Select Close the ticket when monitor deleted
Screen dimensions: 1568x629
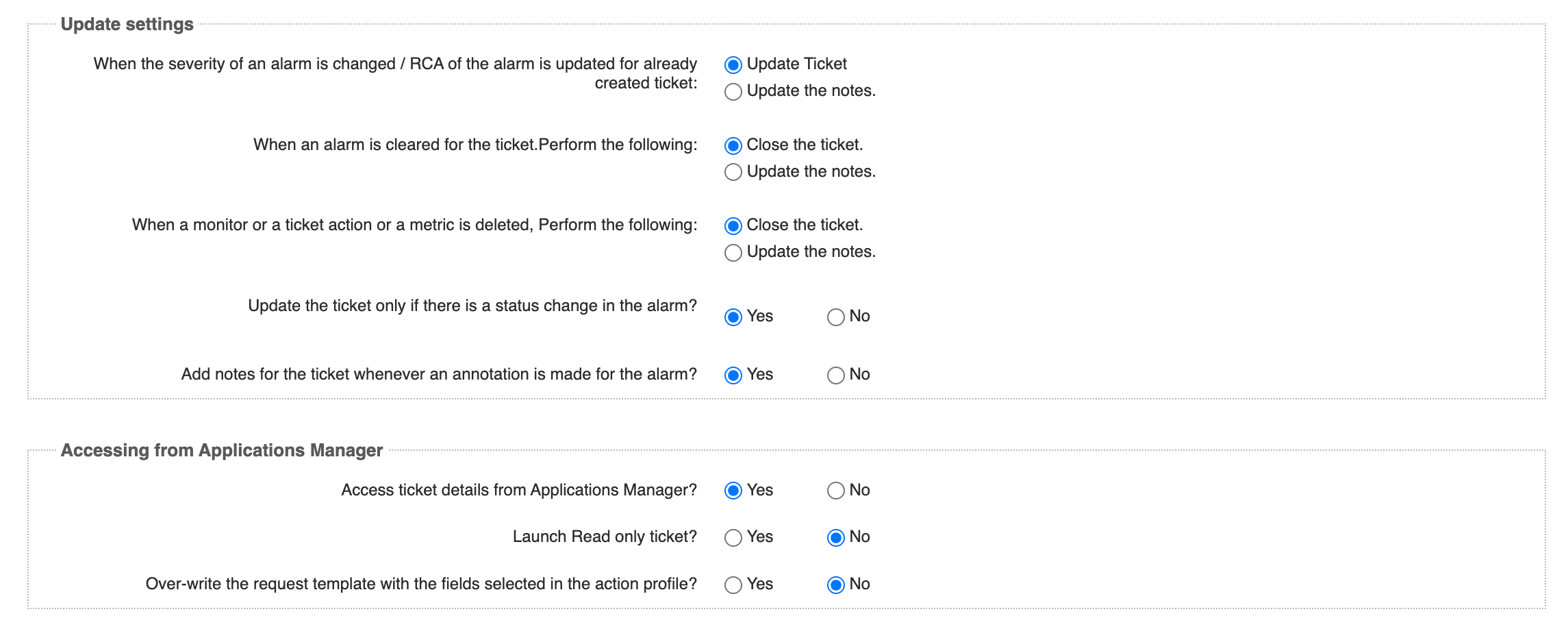[x=733, y=226]
